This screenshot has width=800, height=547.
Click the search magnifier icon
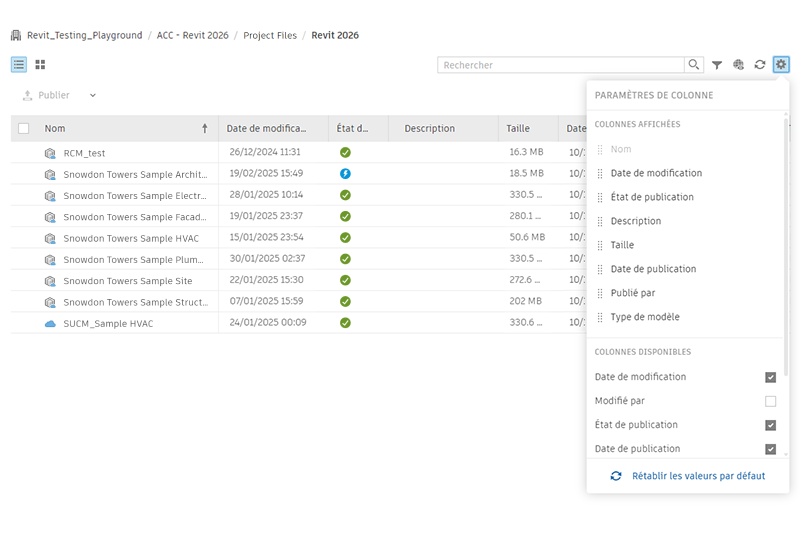tap(693, 65)
